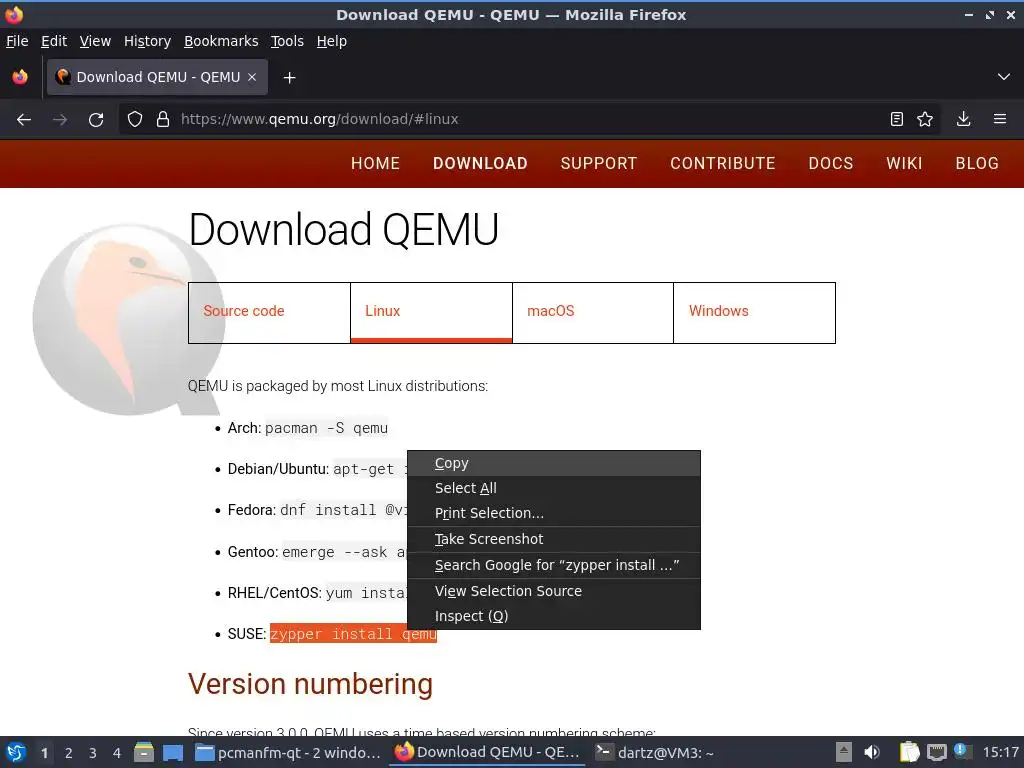
Task: Bookmark this page with the star
Action: tap(925, 119)
